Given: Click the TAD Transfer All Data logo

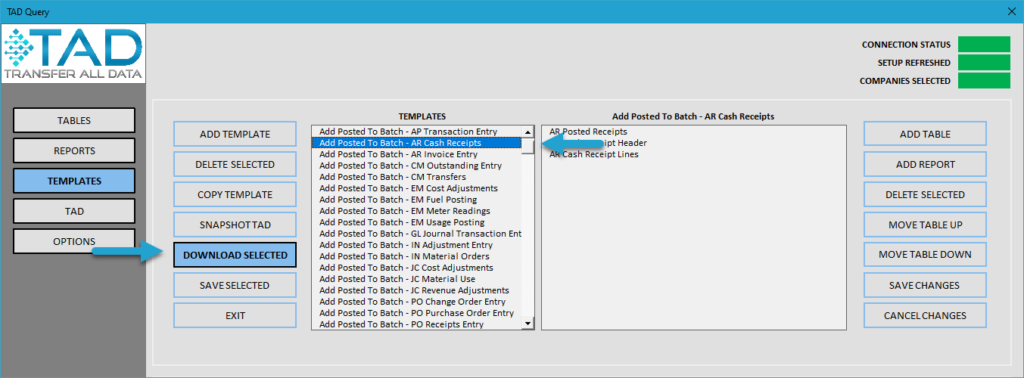Looking at the screenshot, I should [x=73, y=55].
